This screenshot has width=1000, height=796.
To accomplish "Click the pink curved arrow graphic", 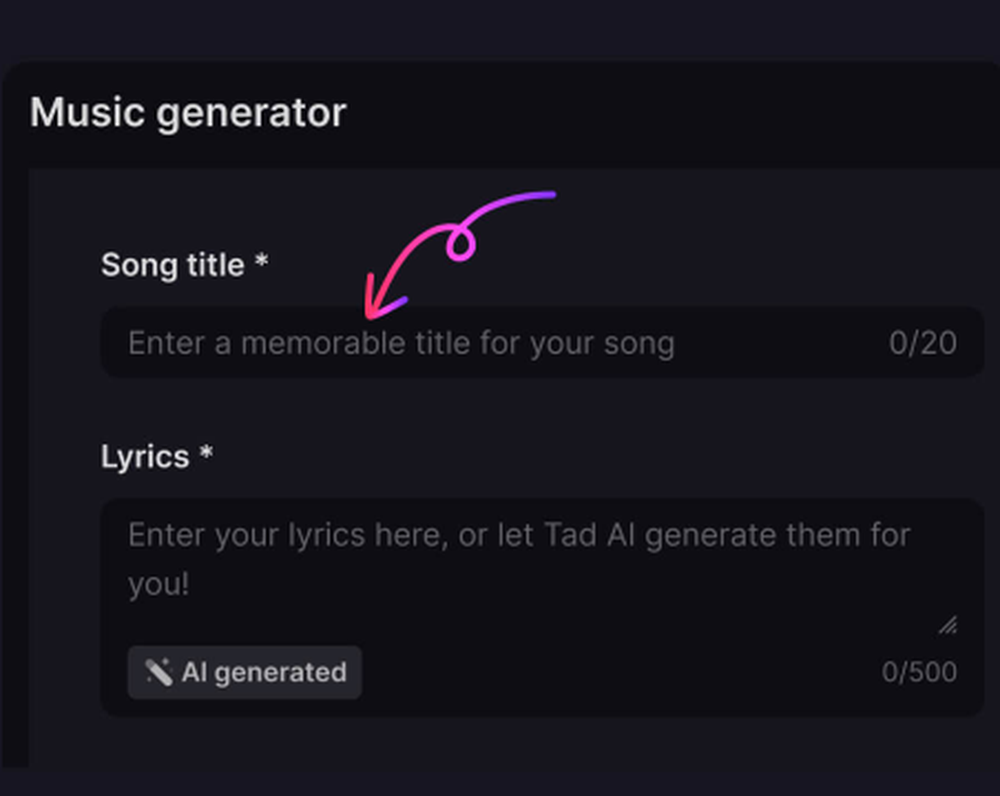I will (460, 254).
